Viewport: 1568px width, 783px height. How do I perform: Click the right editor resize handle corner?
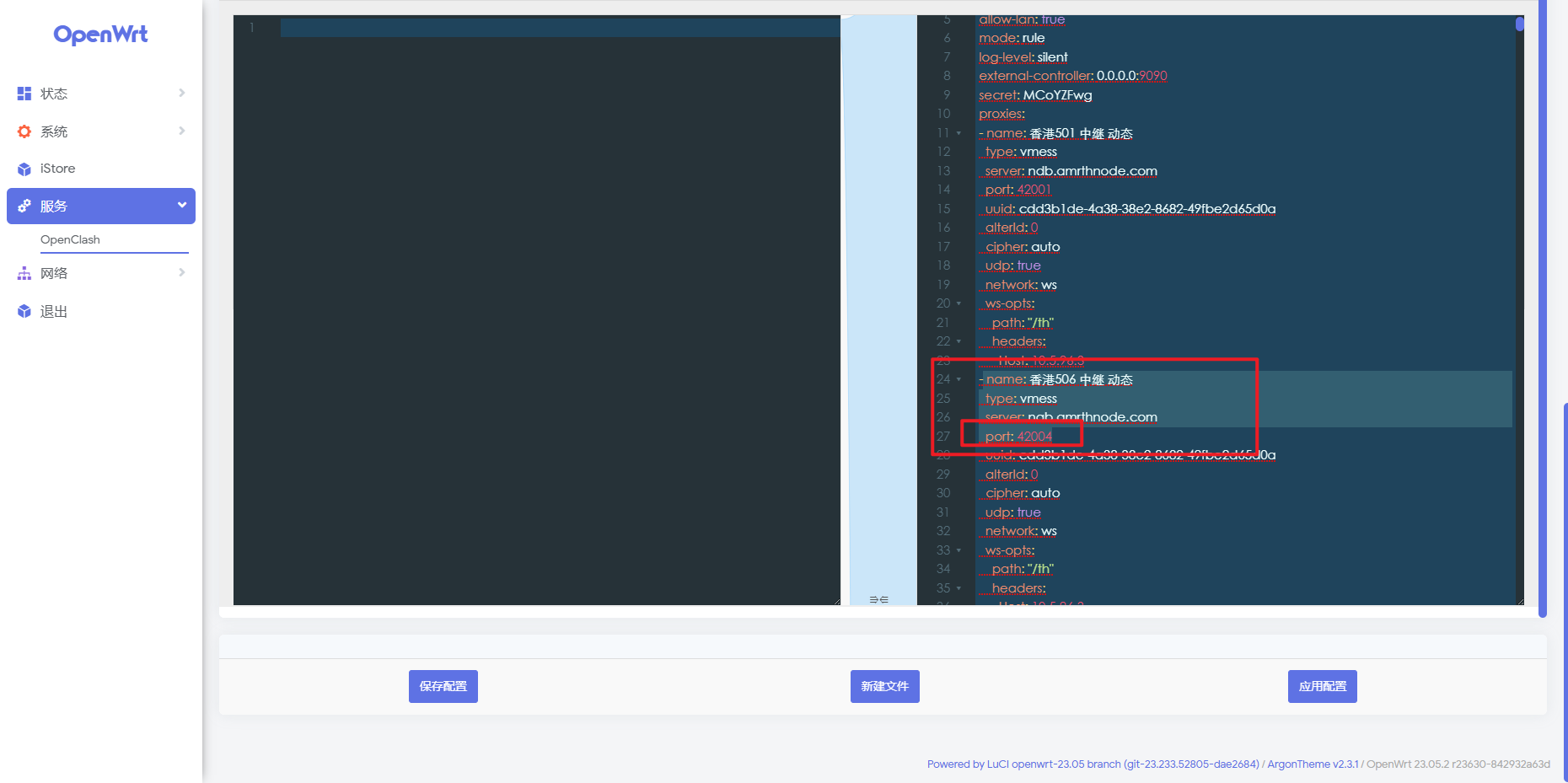pyautogui.click(x=1520, y=601)
